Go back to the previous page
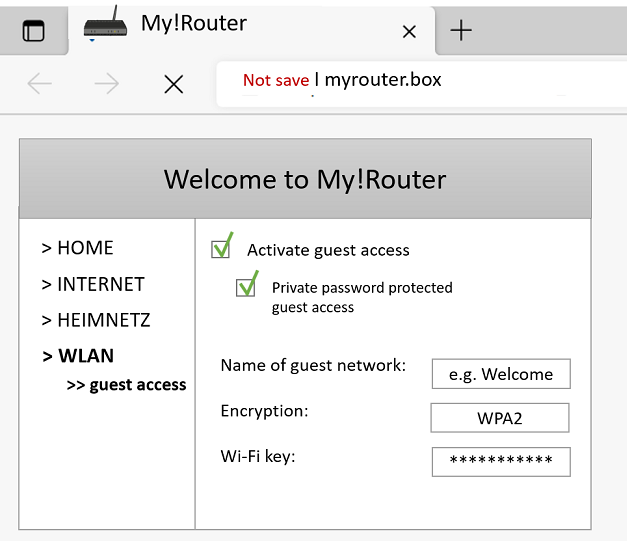627x541 pixels. pos(40,84)
